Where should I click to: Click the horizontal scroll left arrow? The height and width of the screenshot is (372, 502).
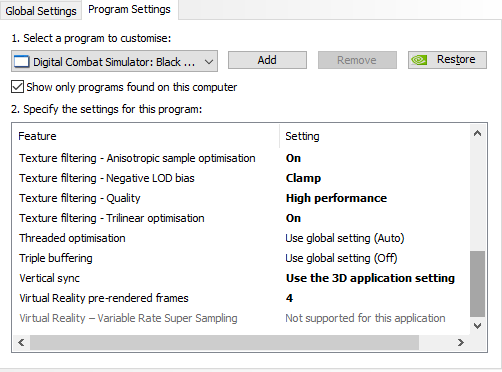21,342
